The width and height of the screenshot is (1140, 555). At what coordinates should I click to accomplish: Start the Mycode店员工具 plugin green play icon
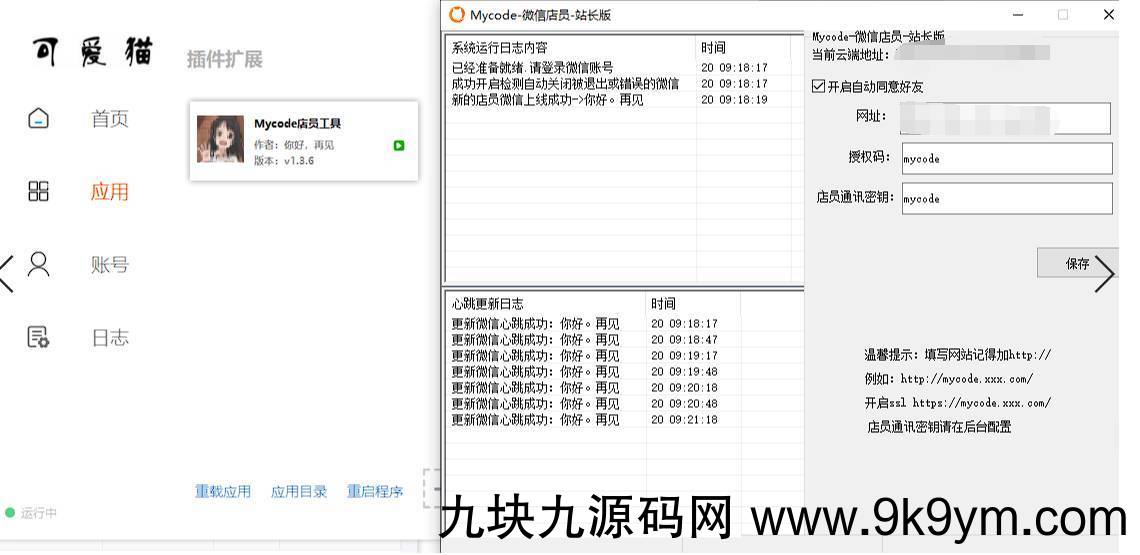[398, 145]
